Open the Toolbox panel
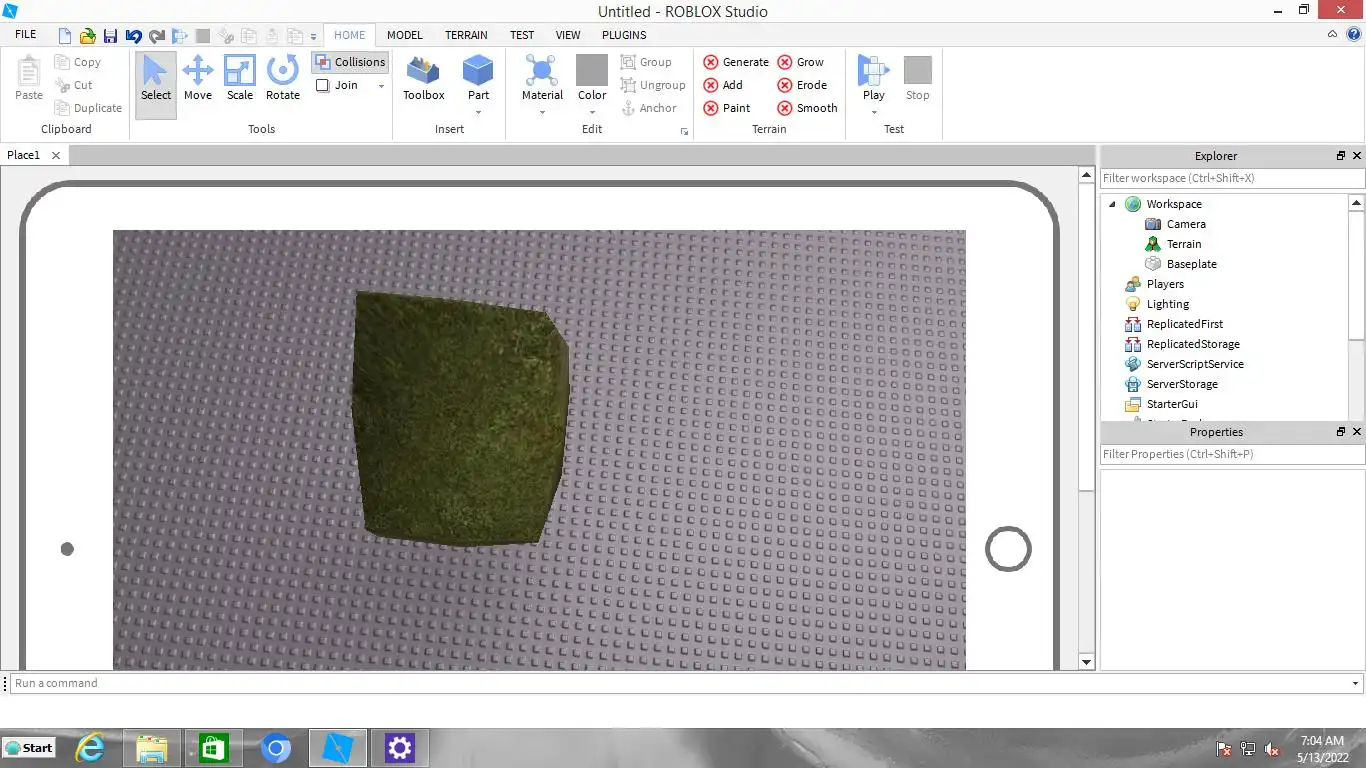The height and width of the screenshot is (768, 1366). coord(424,78)
